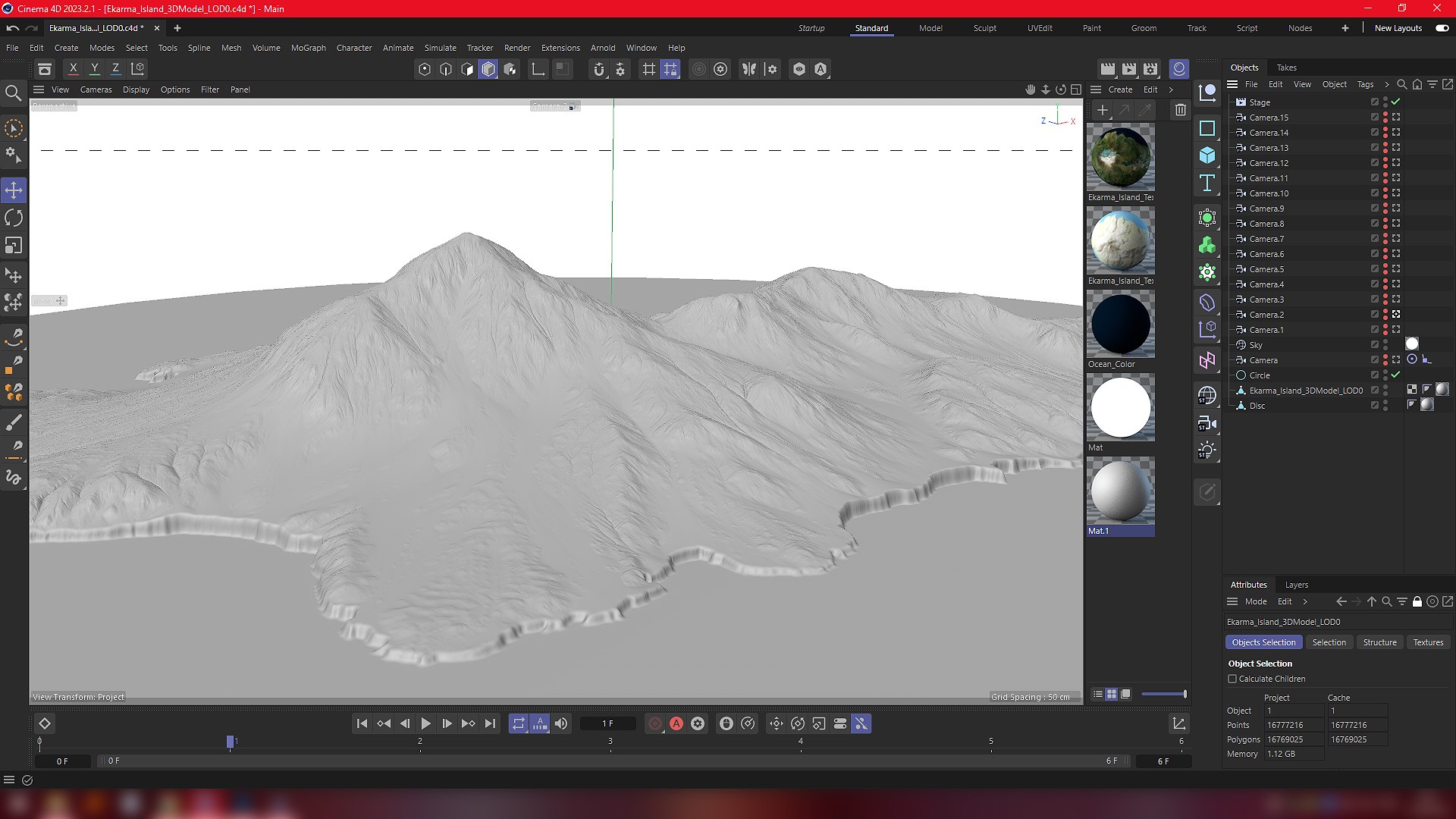Screen dimensions: 1456x819
Task: Toggle New Layouts switch
Action: [1442, 28]
